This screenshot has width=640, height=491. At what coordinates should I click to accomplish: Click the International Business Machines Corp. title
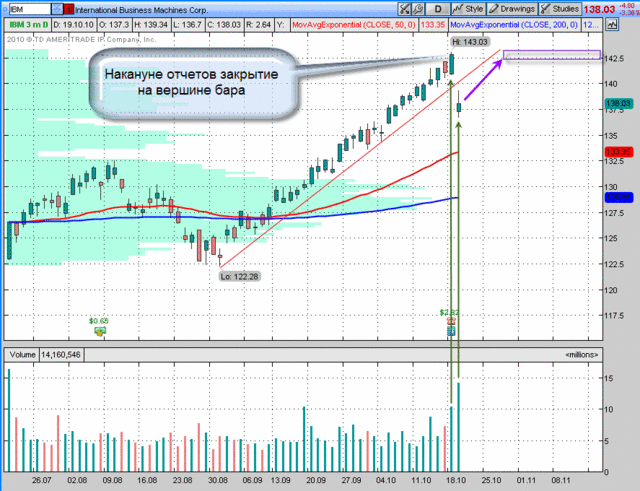click(141, 10)
